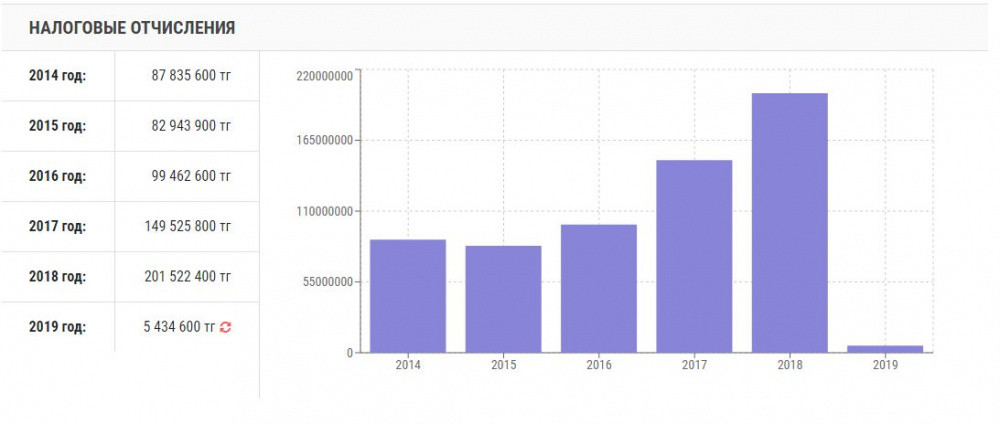This screenshot has height=424, width=1000.
Task: Select the '2019 год' row label
Action: 57,327
